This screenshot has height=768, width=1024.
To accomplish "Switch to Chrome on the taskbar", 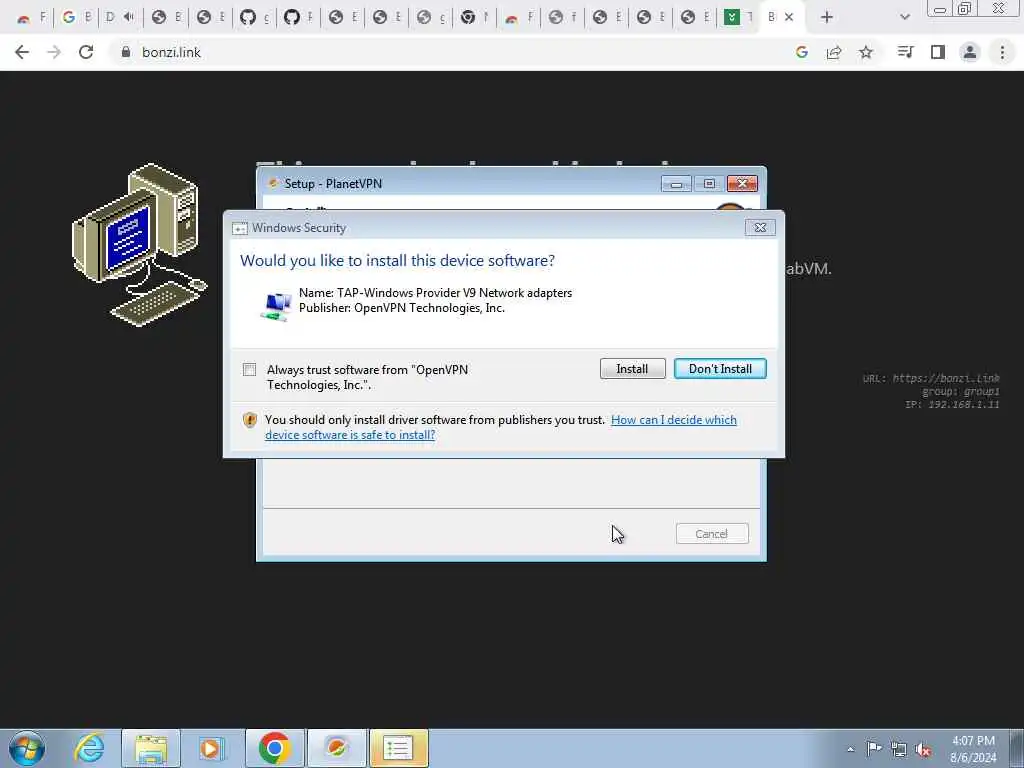I will [274, 748].
